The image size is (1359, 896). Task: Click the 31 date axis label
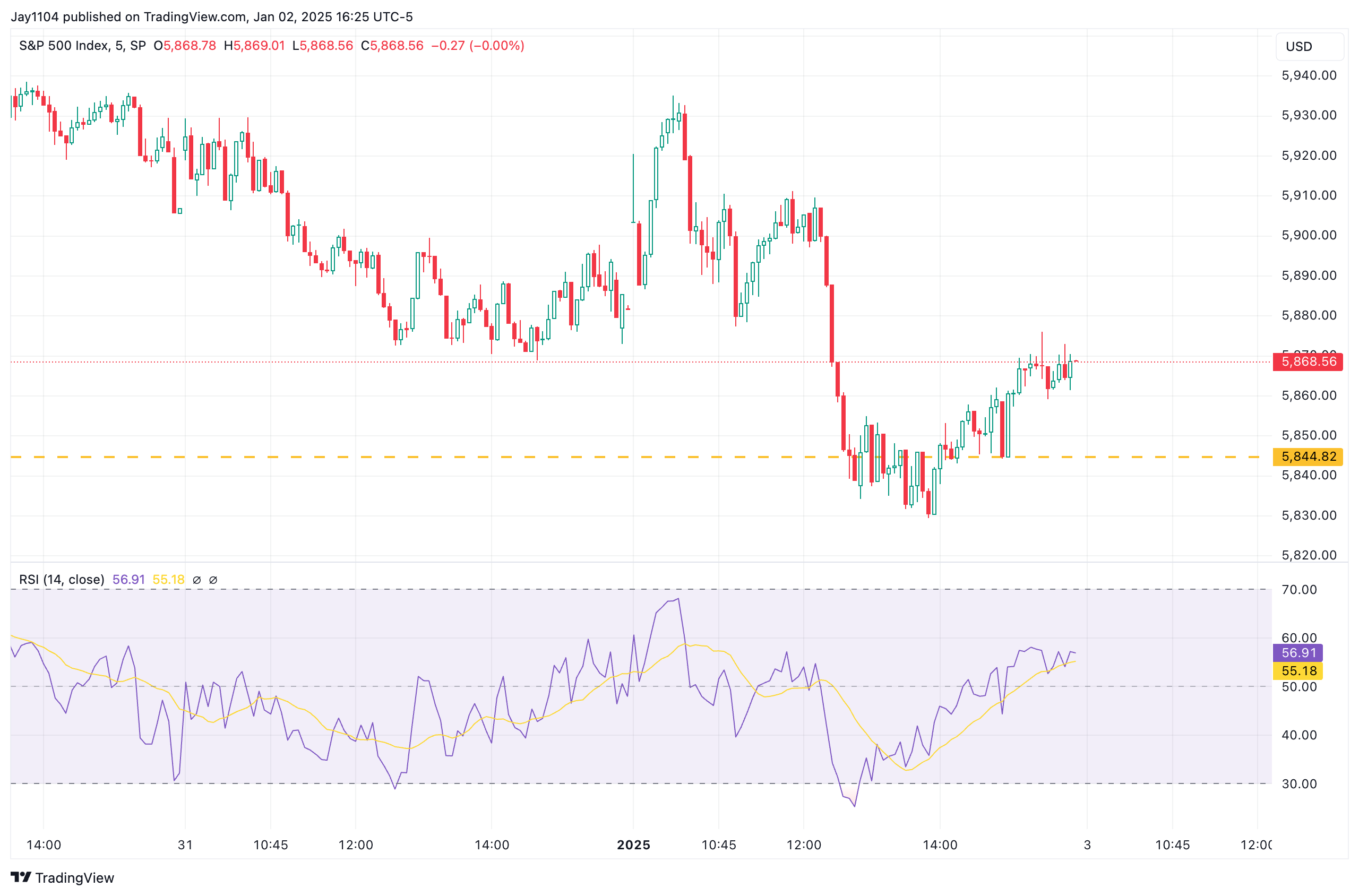point(185,845)
